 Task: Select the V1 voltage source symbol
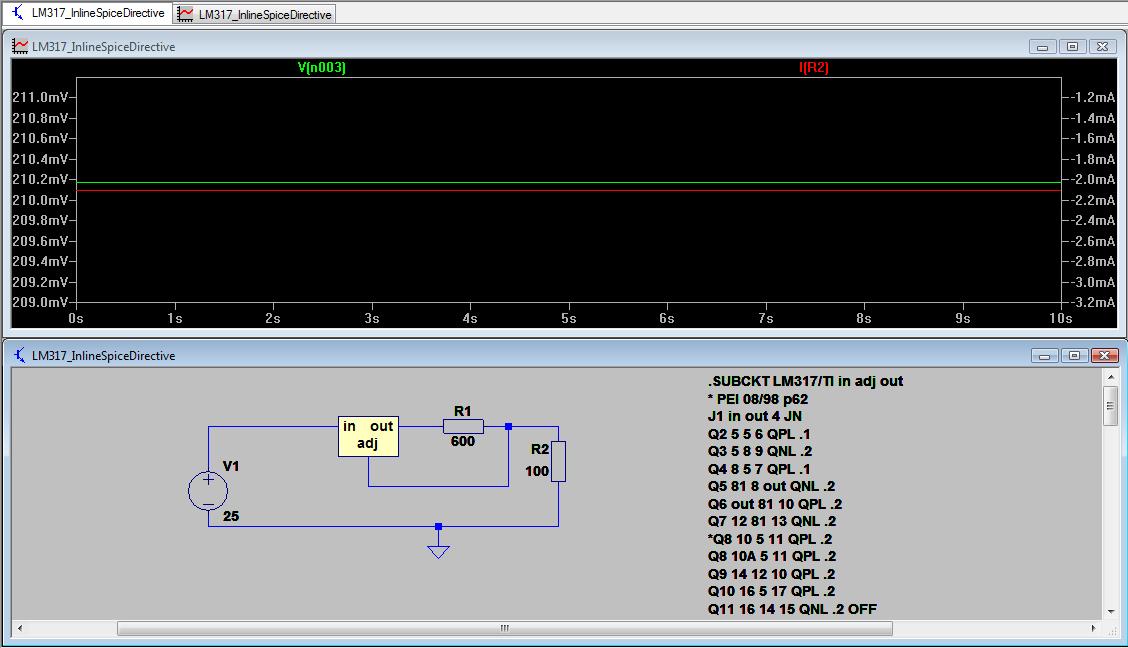tap(208, 491)
